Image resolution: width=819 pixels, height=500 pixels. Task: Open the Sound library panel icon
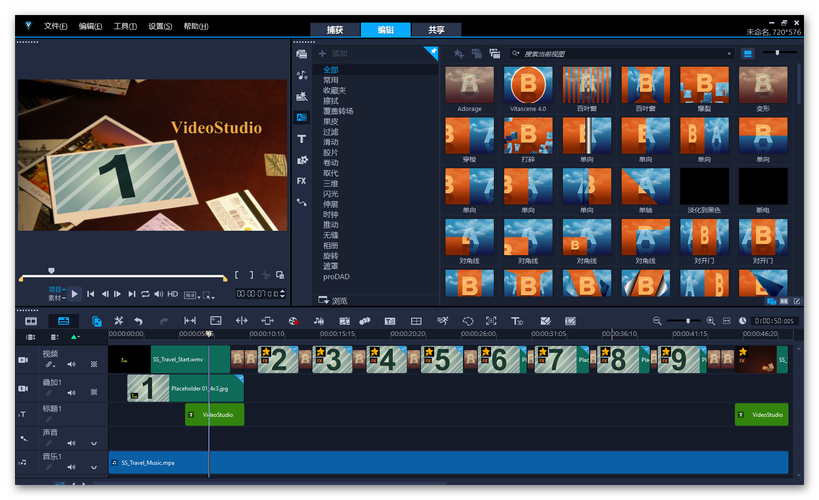pyautogui.click(x=301, y=75)
